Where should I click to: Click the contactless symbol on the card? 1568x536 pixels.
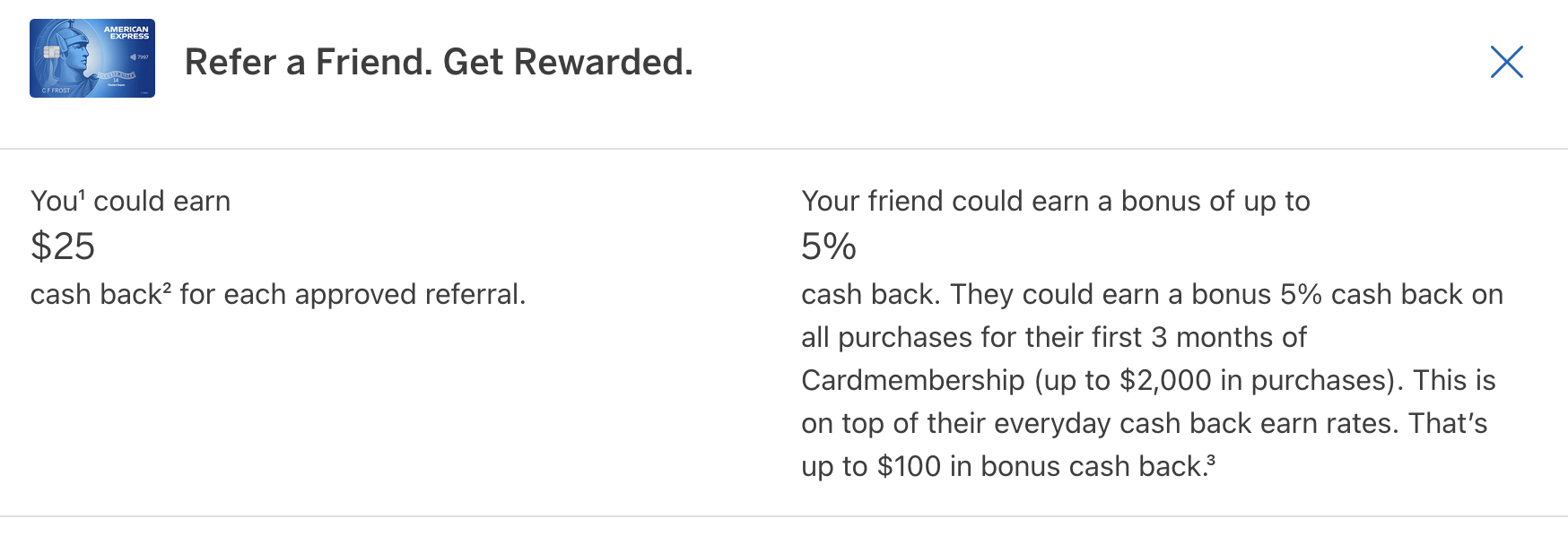(134, 57)
